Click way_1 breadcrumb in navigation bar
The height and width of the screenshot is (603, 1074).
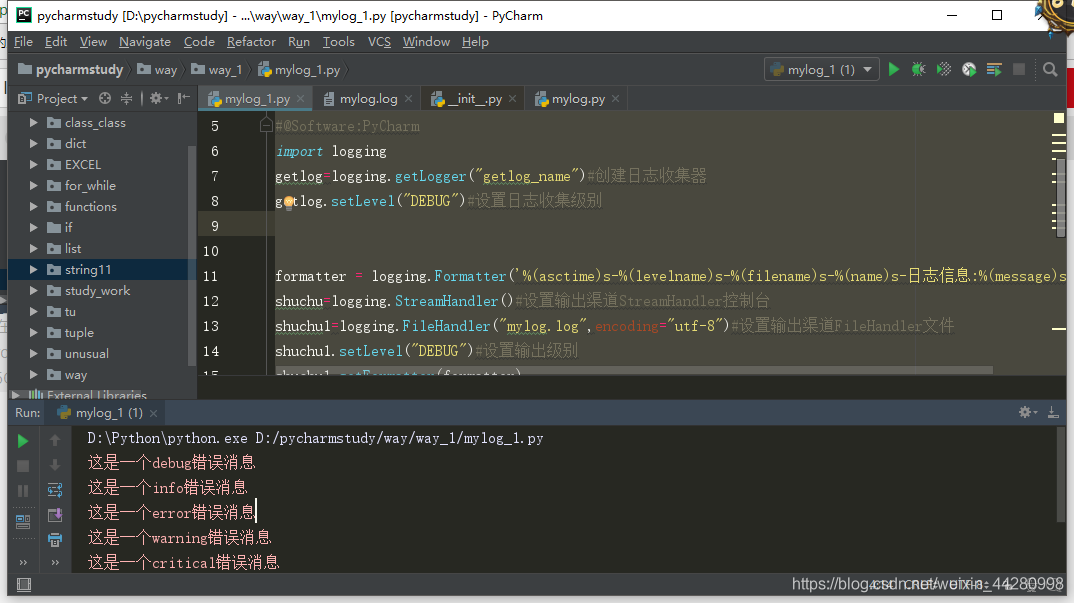pyautogui.click(x=216, y=70)
